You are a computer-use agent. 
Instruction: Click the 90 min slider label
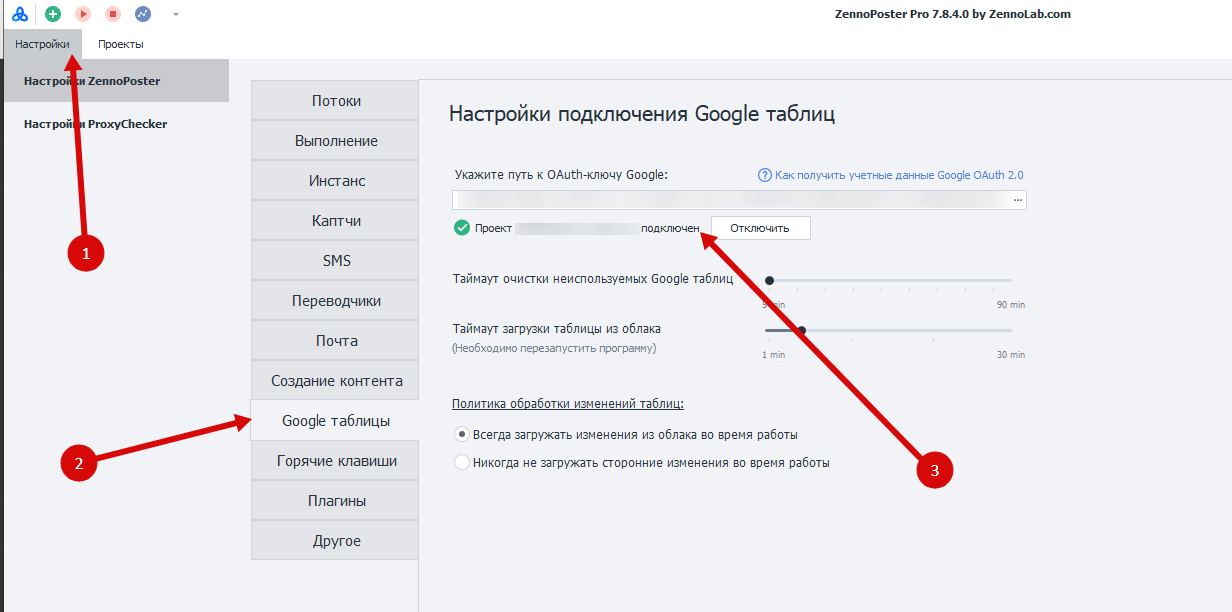point(1010,305)
